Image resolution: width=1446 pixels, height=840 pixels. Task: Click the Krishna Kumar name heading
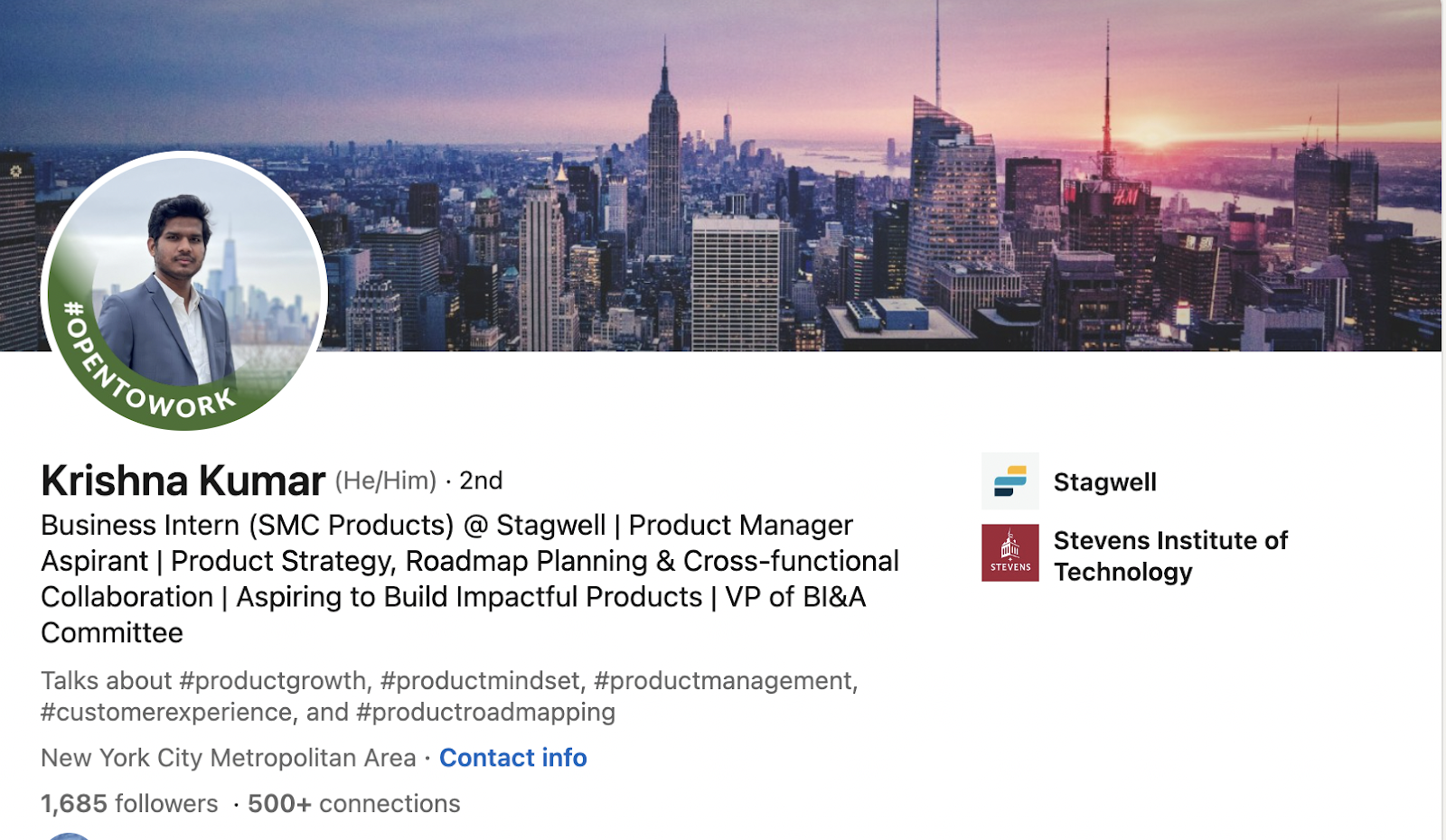point(183,481)
